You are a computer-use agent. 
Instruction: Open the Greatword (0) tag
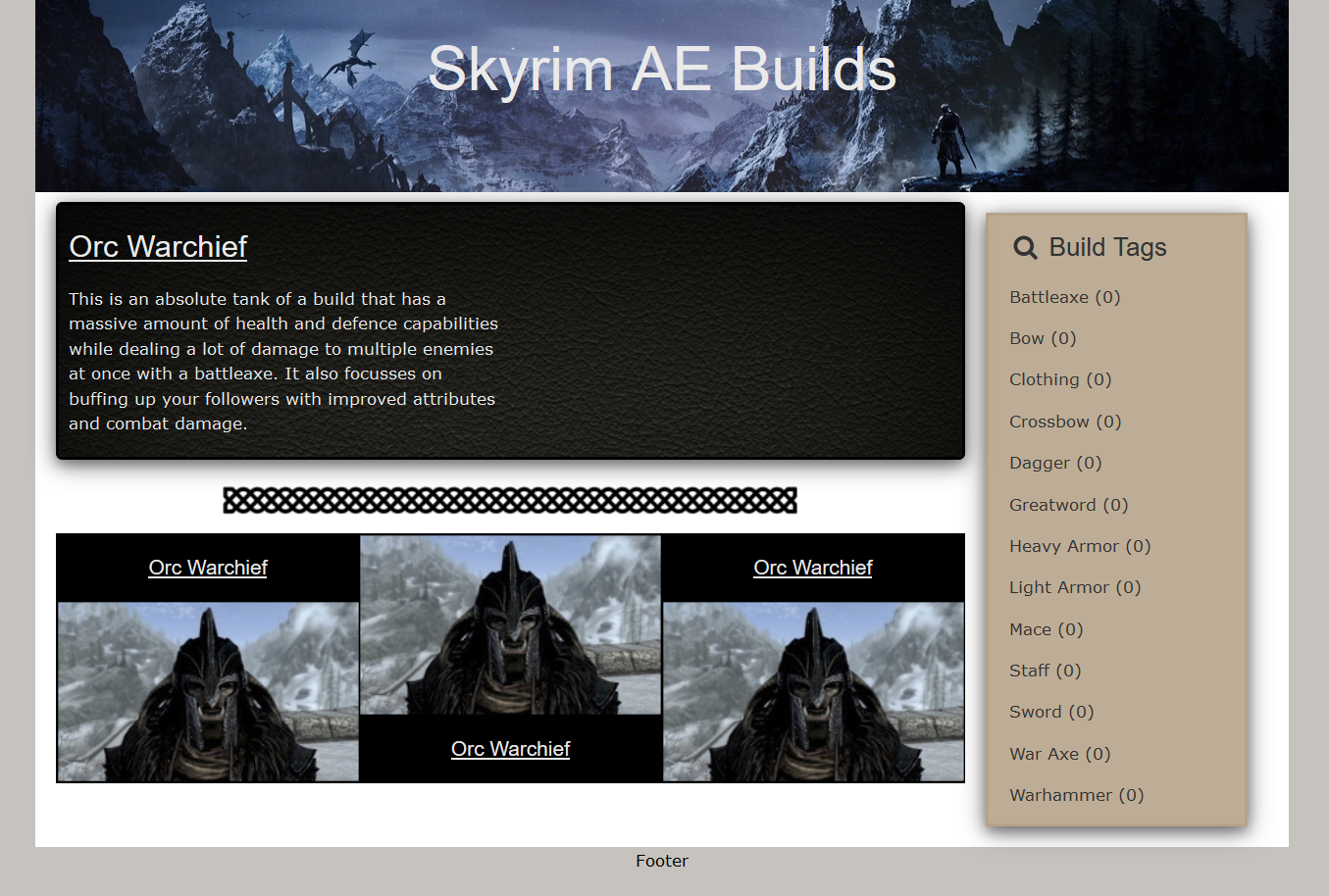(1069, 505)
